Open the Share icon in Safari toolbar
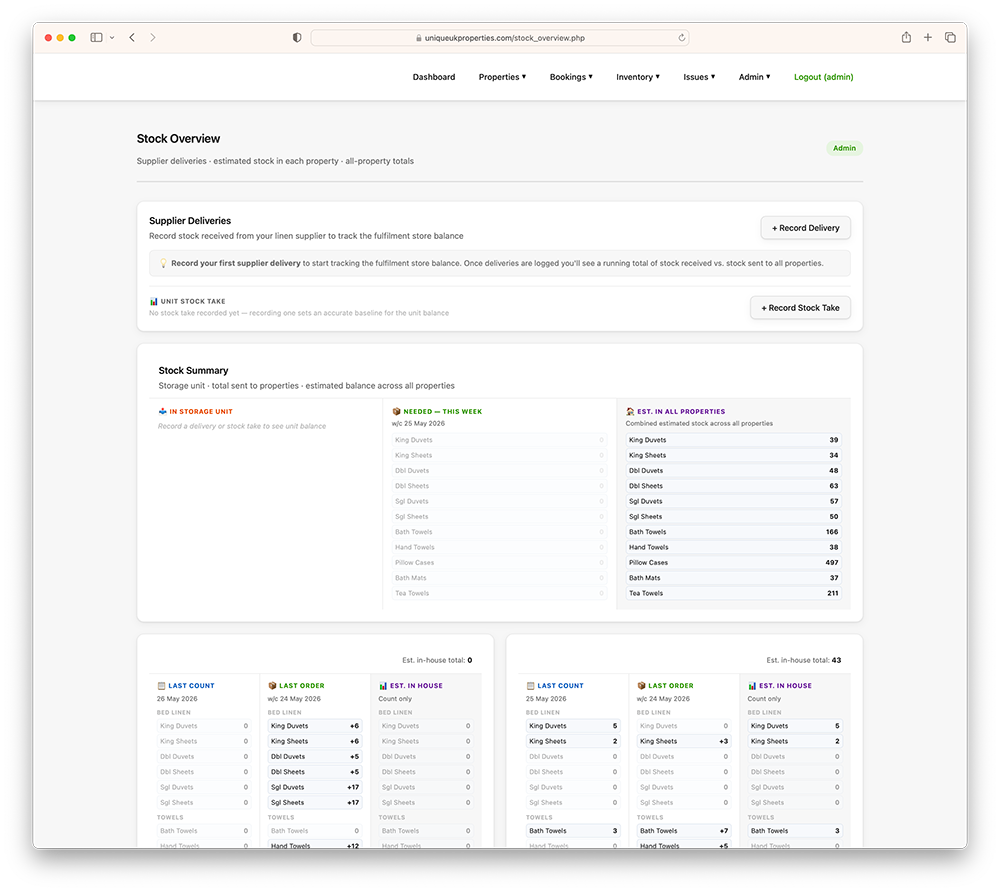 point(906,37)
